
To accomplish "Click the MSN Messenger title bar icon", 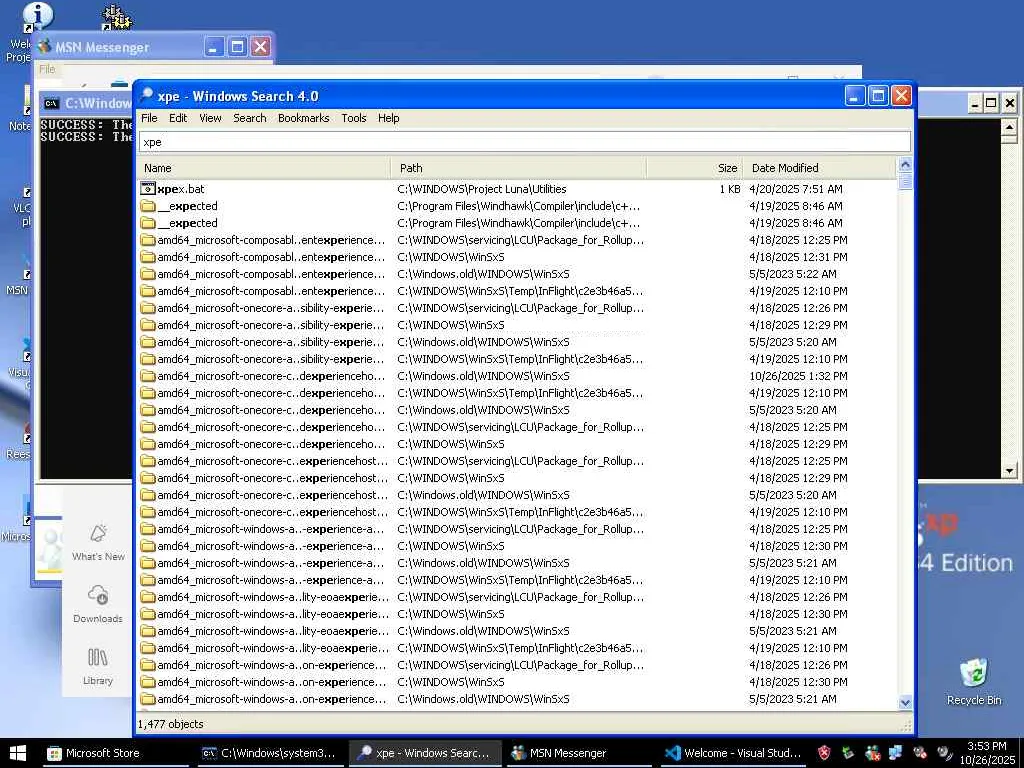I will 44,47.
